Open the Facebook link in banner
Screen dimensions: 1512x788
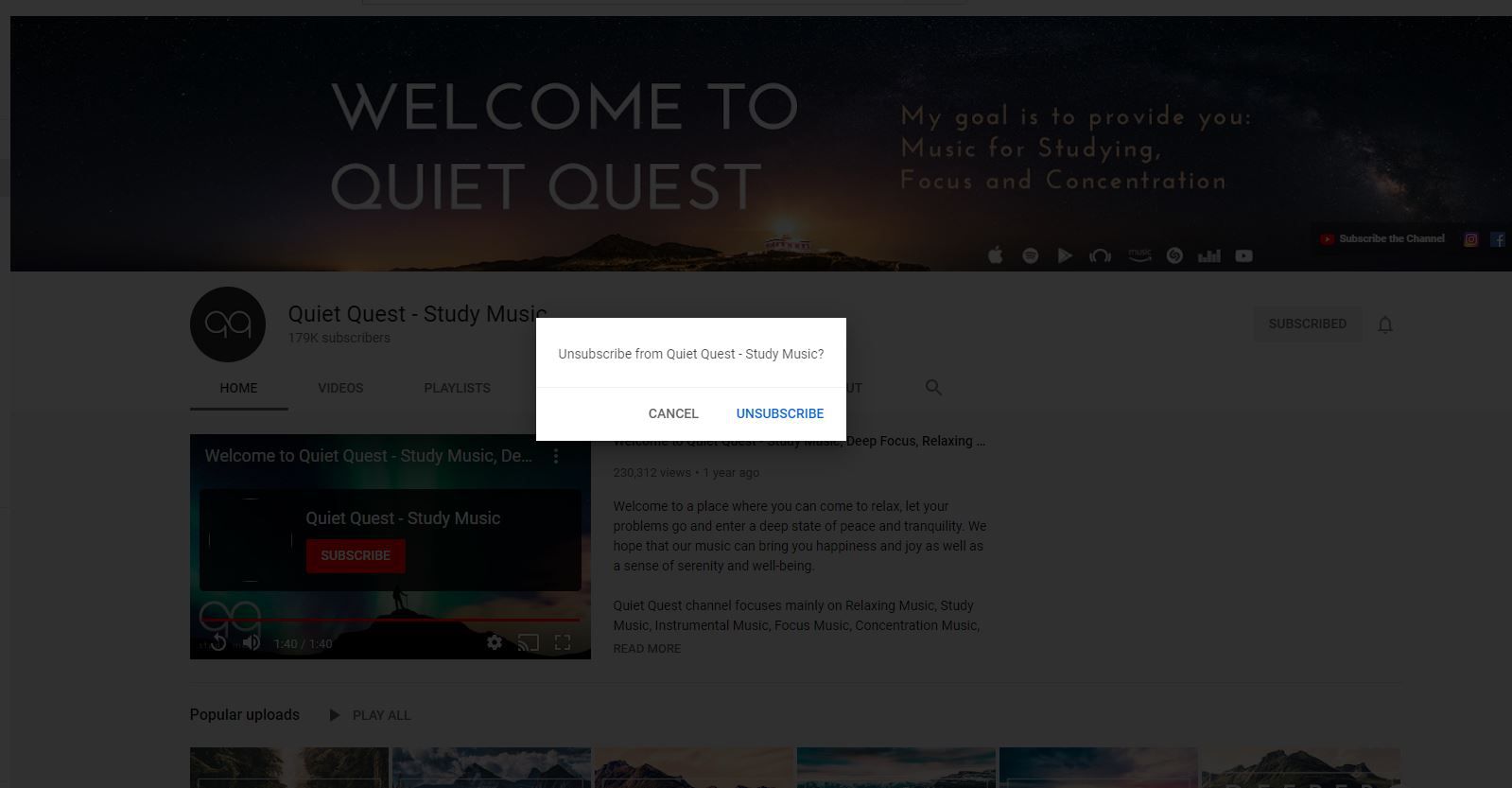1498,239
